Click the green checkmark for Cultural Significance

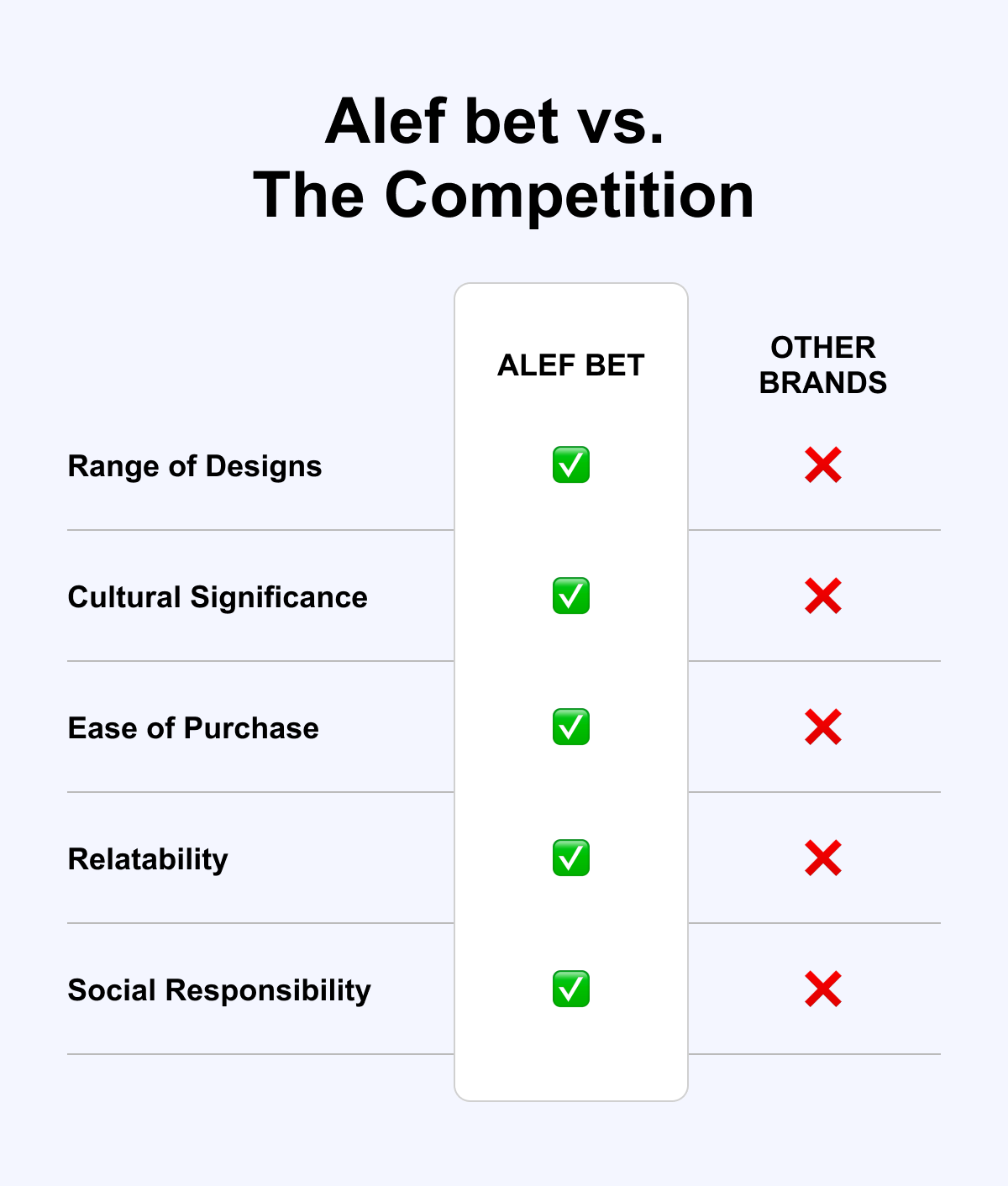(x=571, y=596)
